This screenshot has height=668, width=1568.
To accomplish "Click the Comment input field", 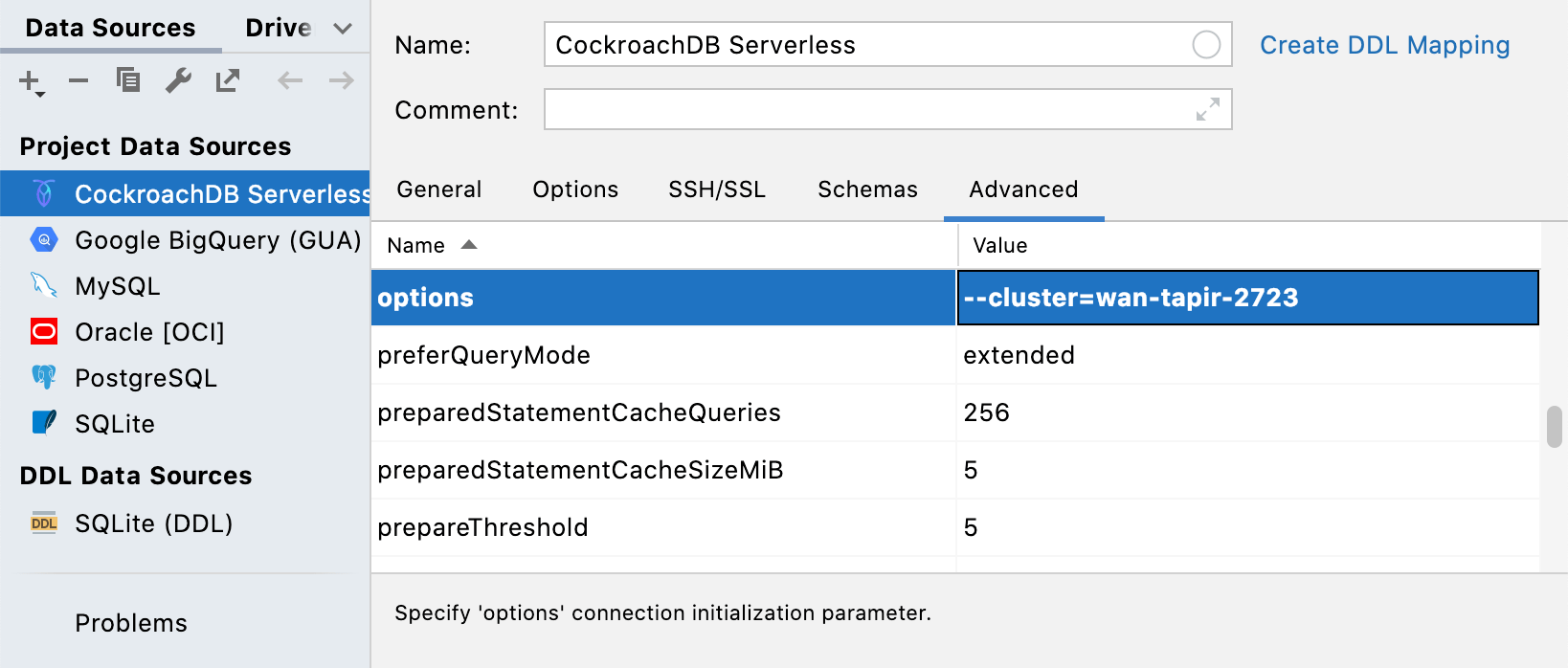I will click(862, 109).
